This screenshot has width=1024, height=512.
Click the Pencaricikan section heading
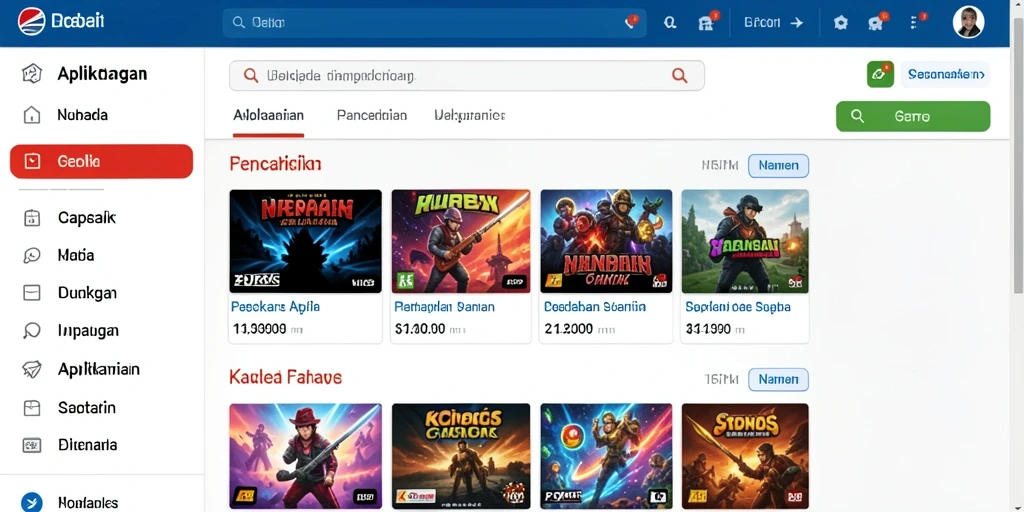pyautogui.click(x=275, y=163)
